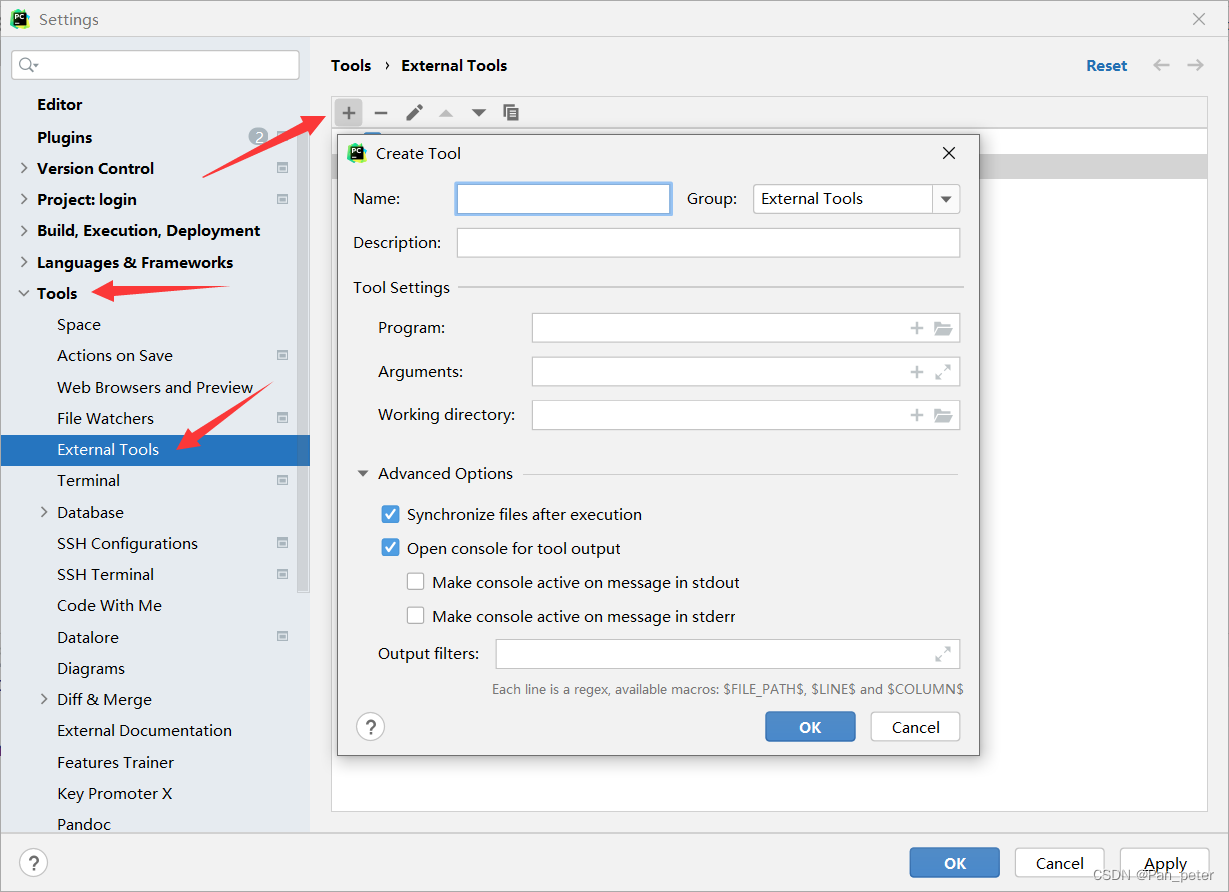Browse for Working directory folder icon

click(x=943, y=415)
